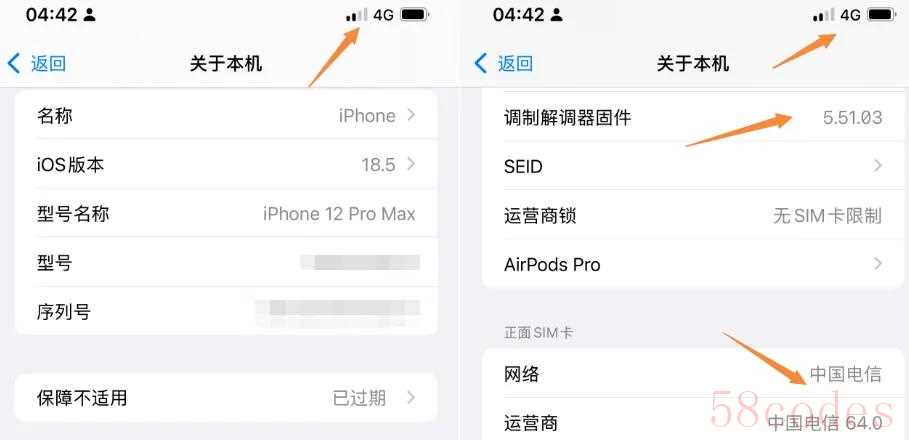Open the SEID row chevron

pos(878,166)
